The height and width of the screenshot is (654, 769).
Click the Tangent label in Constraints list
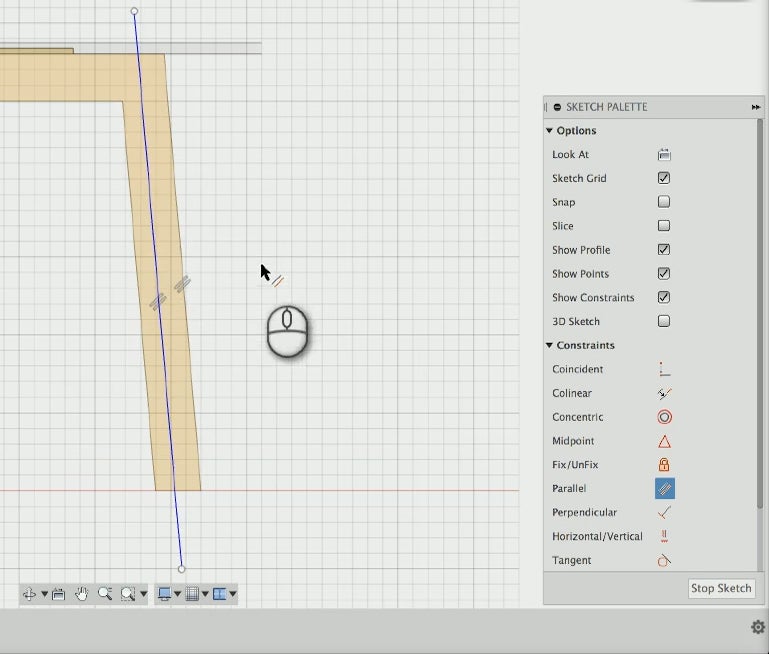[571, 560]
